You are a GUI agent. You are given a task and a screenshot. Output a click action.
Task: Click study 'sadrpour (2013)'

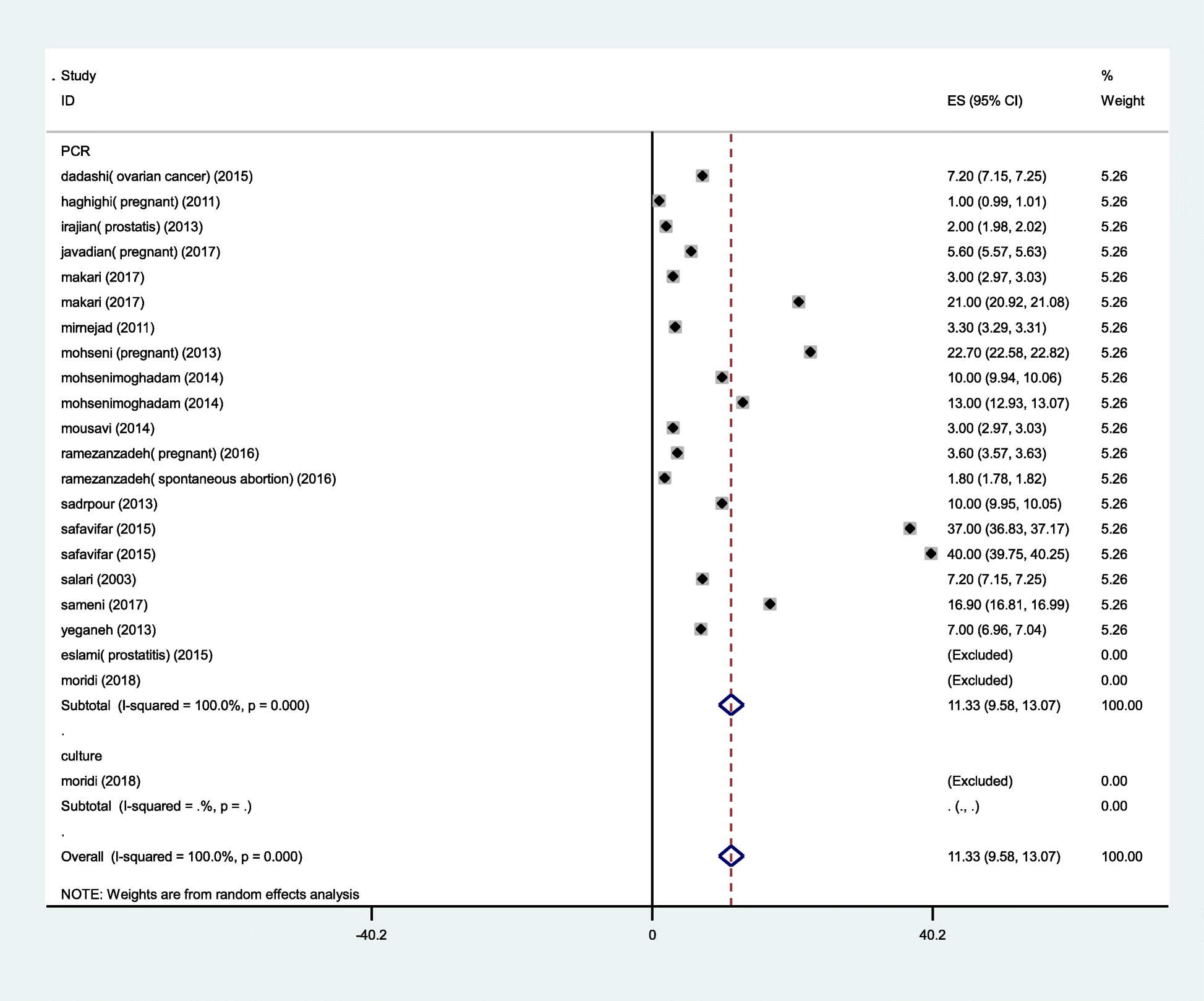click(109, 504)
